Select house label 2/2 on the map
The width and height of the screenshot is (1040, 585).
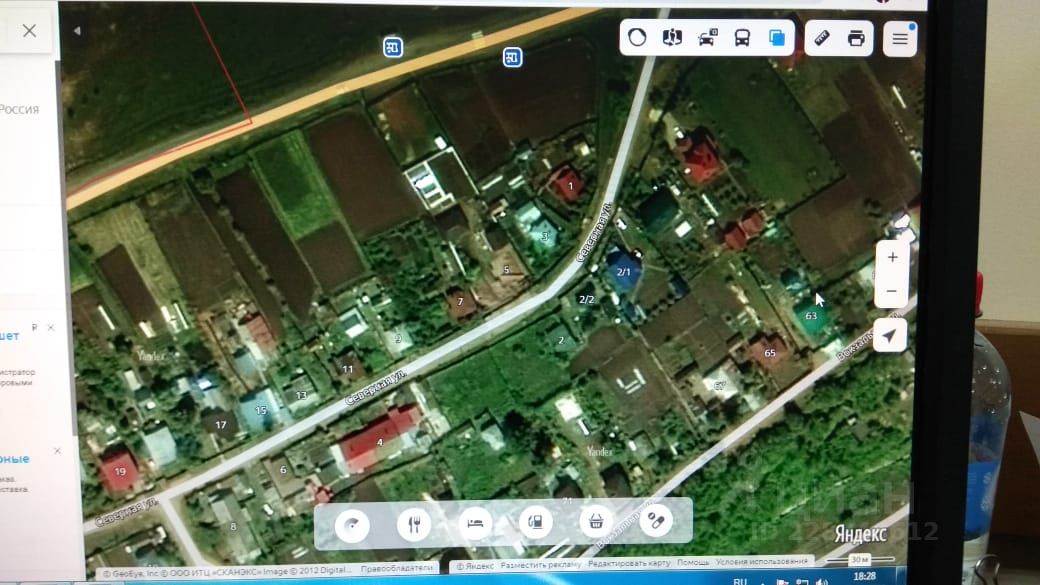pyautogui.click(x=586, y=300)
